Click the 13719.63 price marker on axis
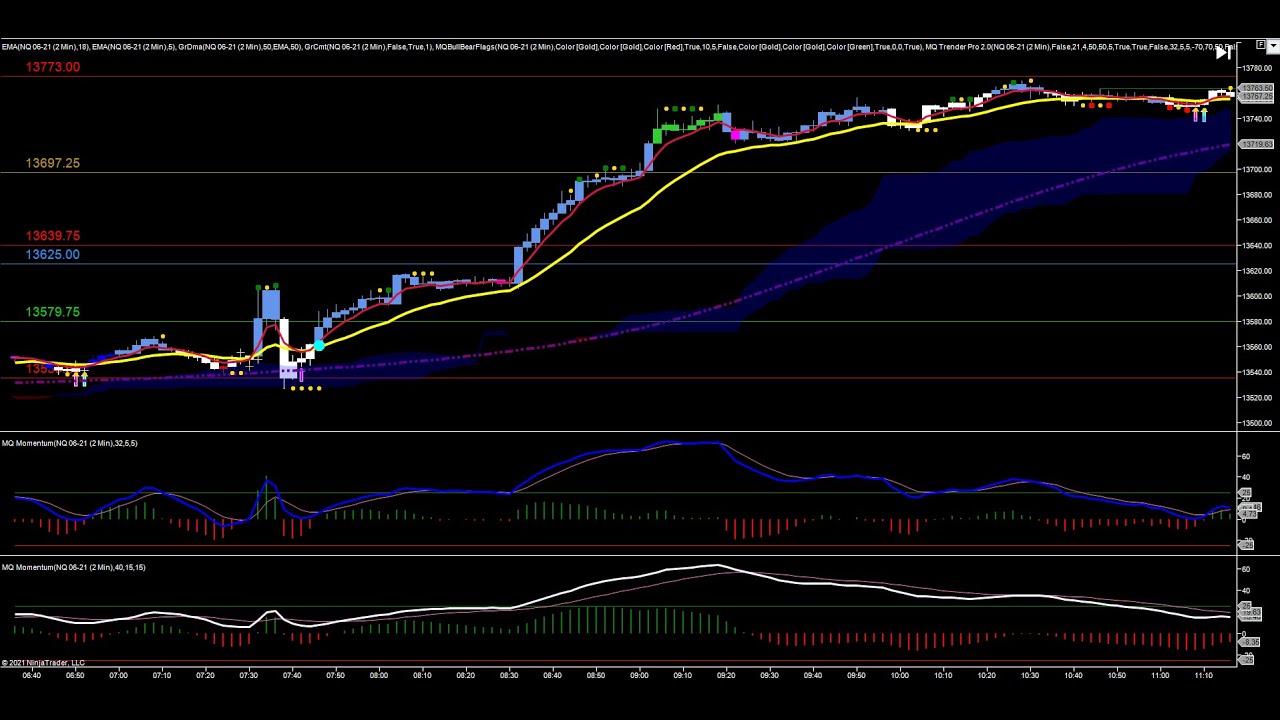The width and height of the screenshot is (1280, 720). 1256,145
